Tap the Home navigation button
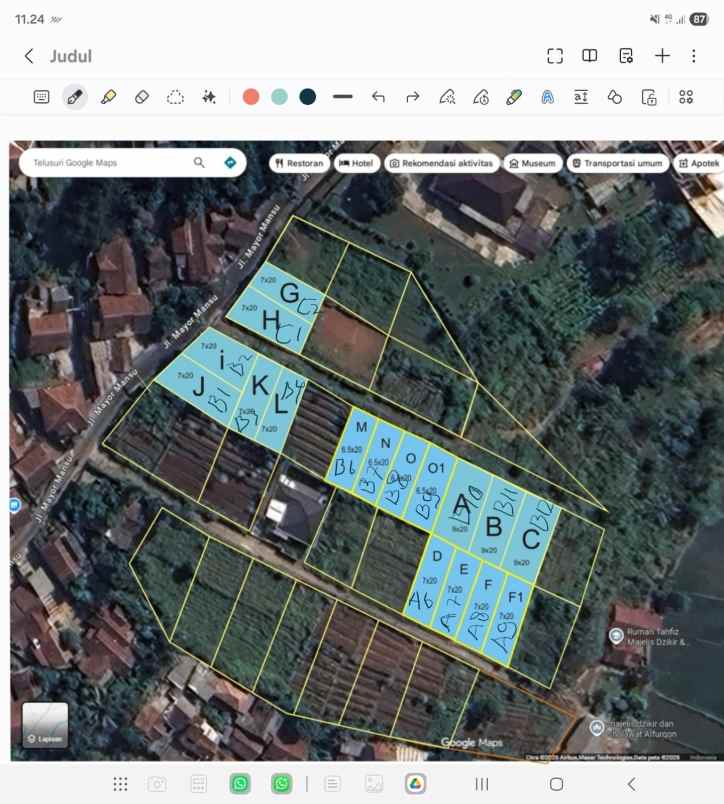Image resolution: width=724 pixels, height=804 pixels. [556, 784]
